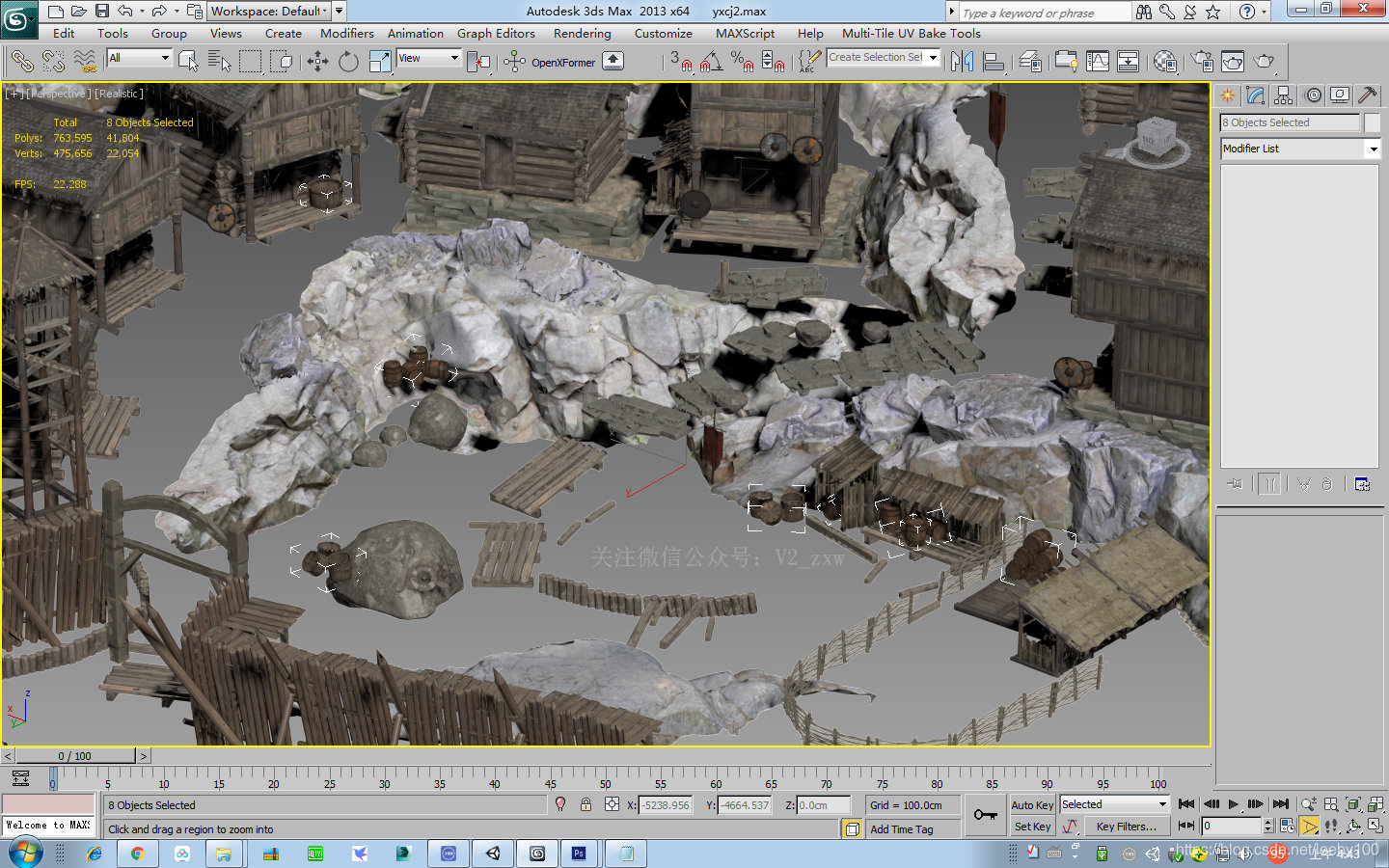
Task: Click the large Set Keys key button
Action: (985, 815)
